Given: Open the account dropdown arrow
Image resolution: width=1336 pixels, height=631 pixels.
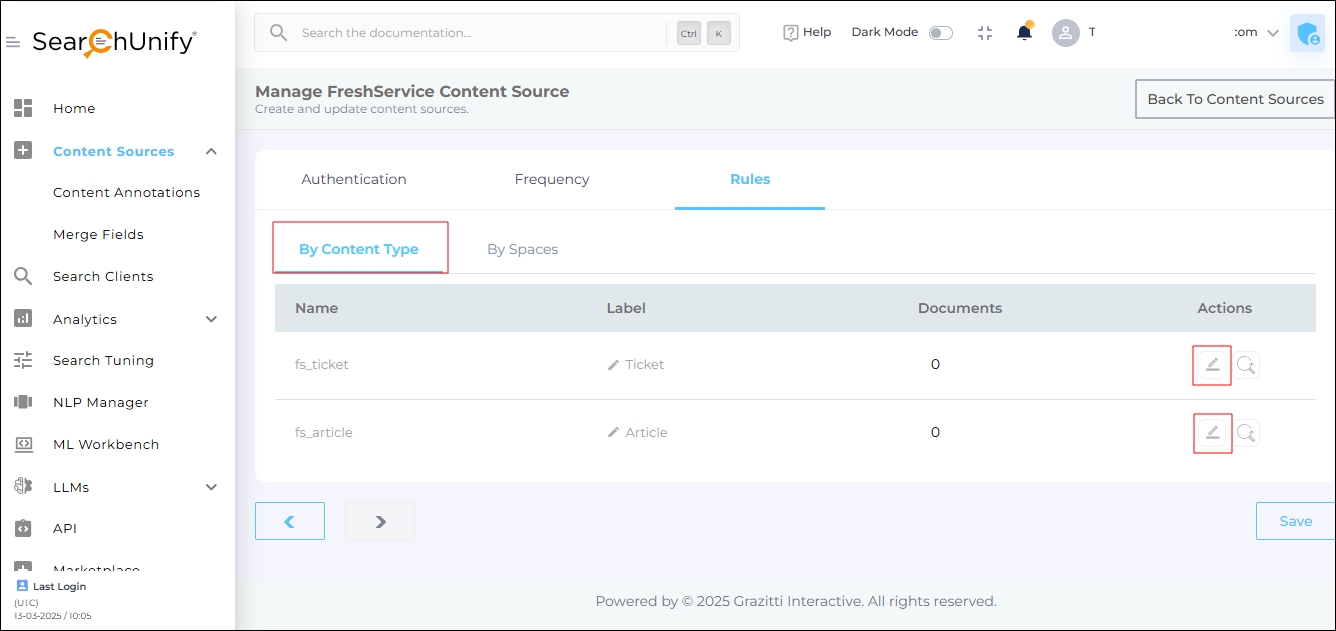Looking at the screenshot, I should tap(1272, 33).
